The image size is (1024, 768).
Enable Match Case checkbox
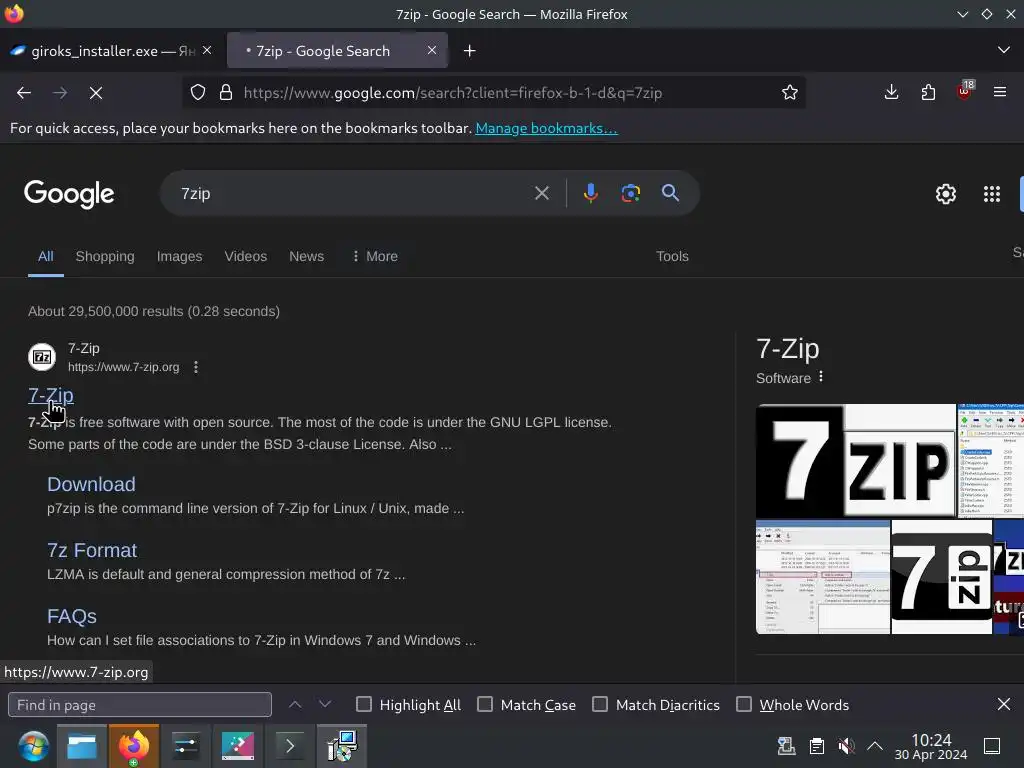tap(485, 704)
